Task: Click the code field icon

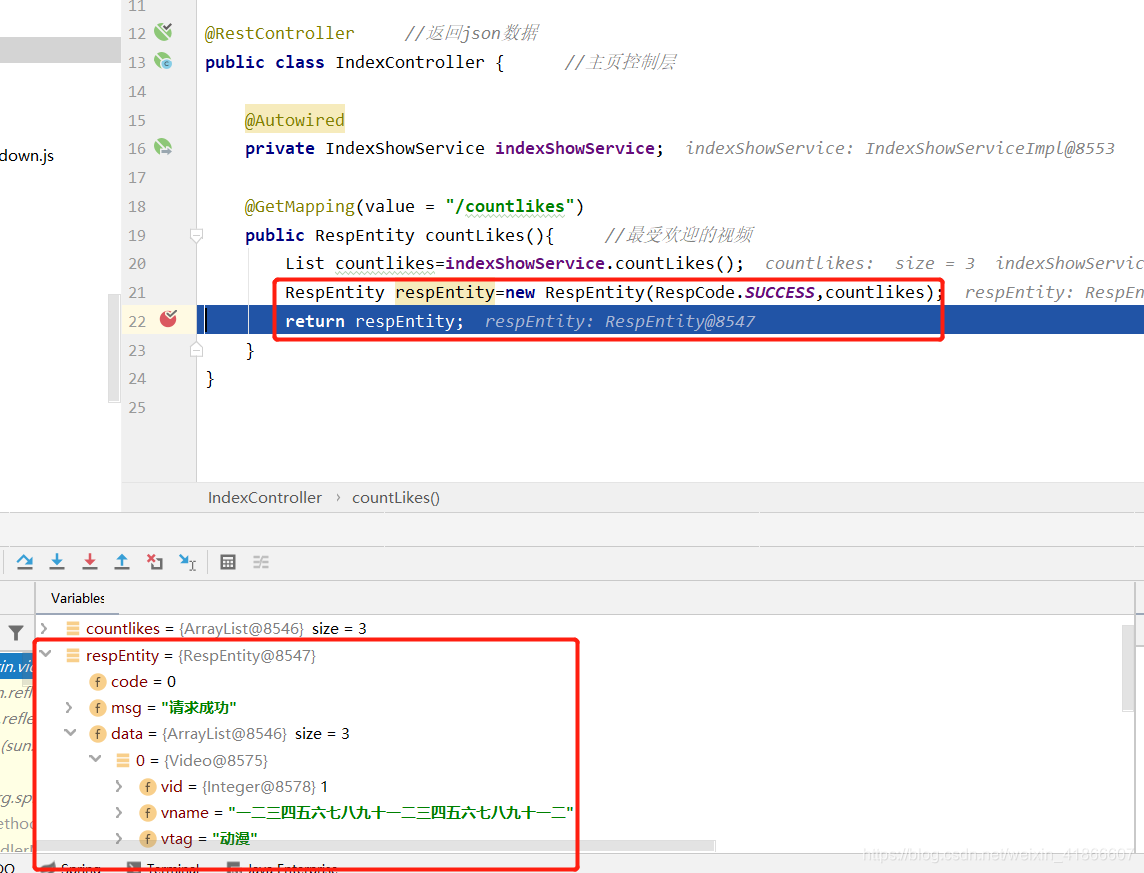Action: (x=98, y=681)
